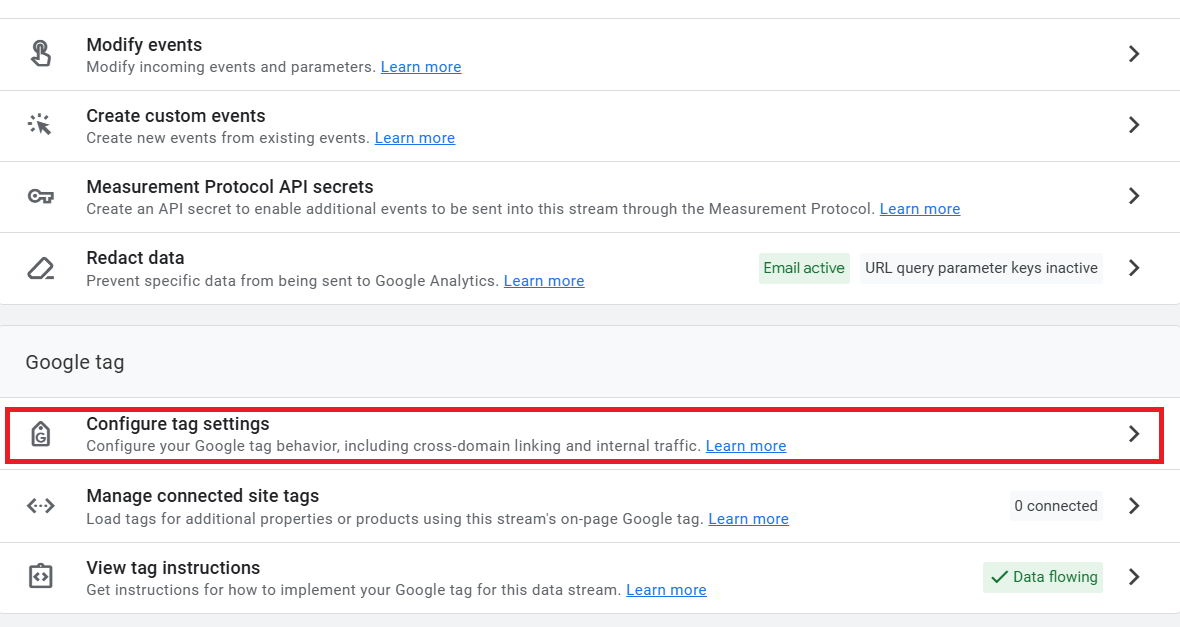
Task: Expand the Create custom events chevron
Action: tap(1134, 124)
